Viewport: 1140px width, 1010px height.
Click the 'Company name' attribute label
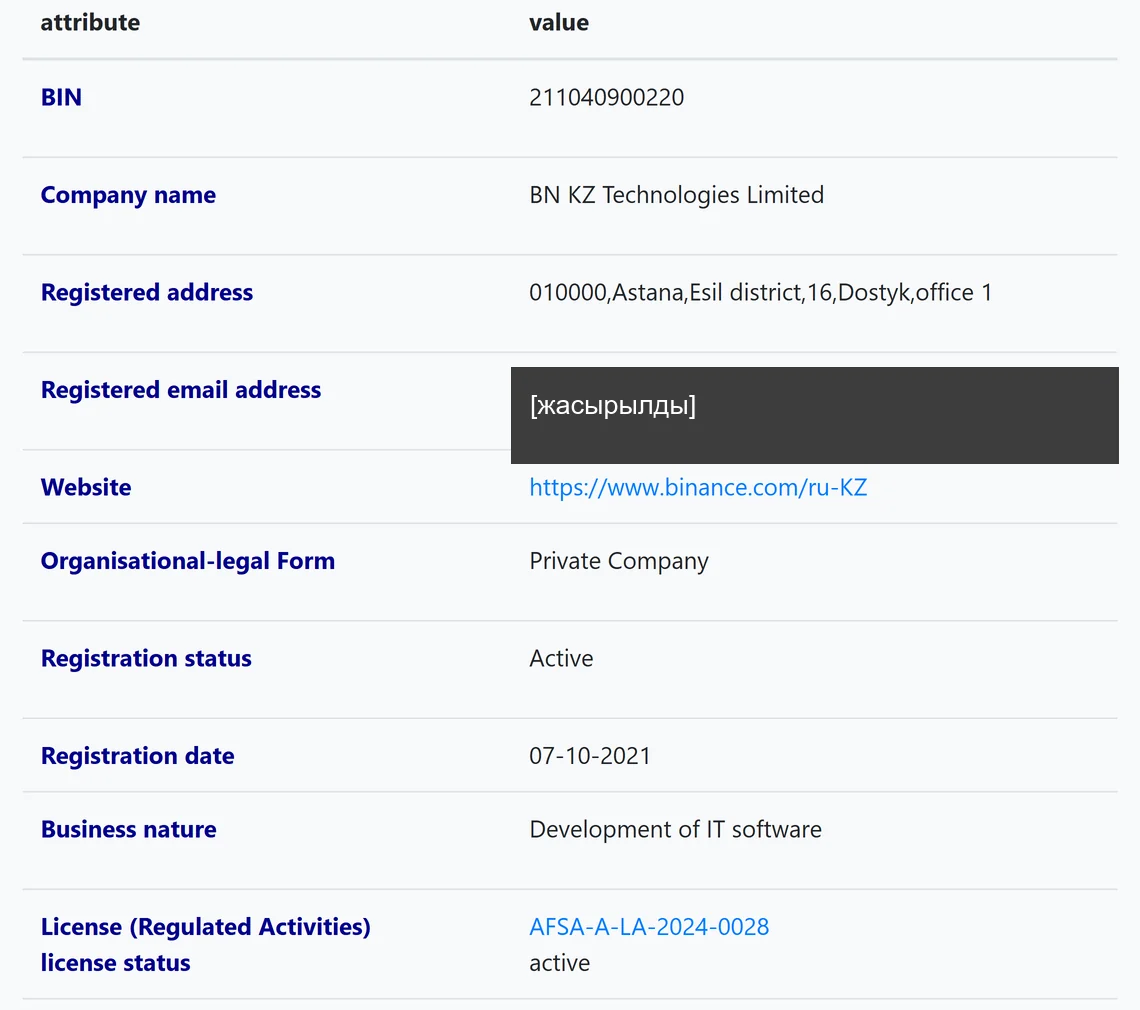coord(128,195)
